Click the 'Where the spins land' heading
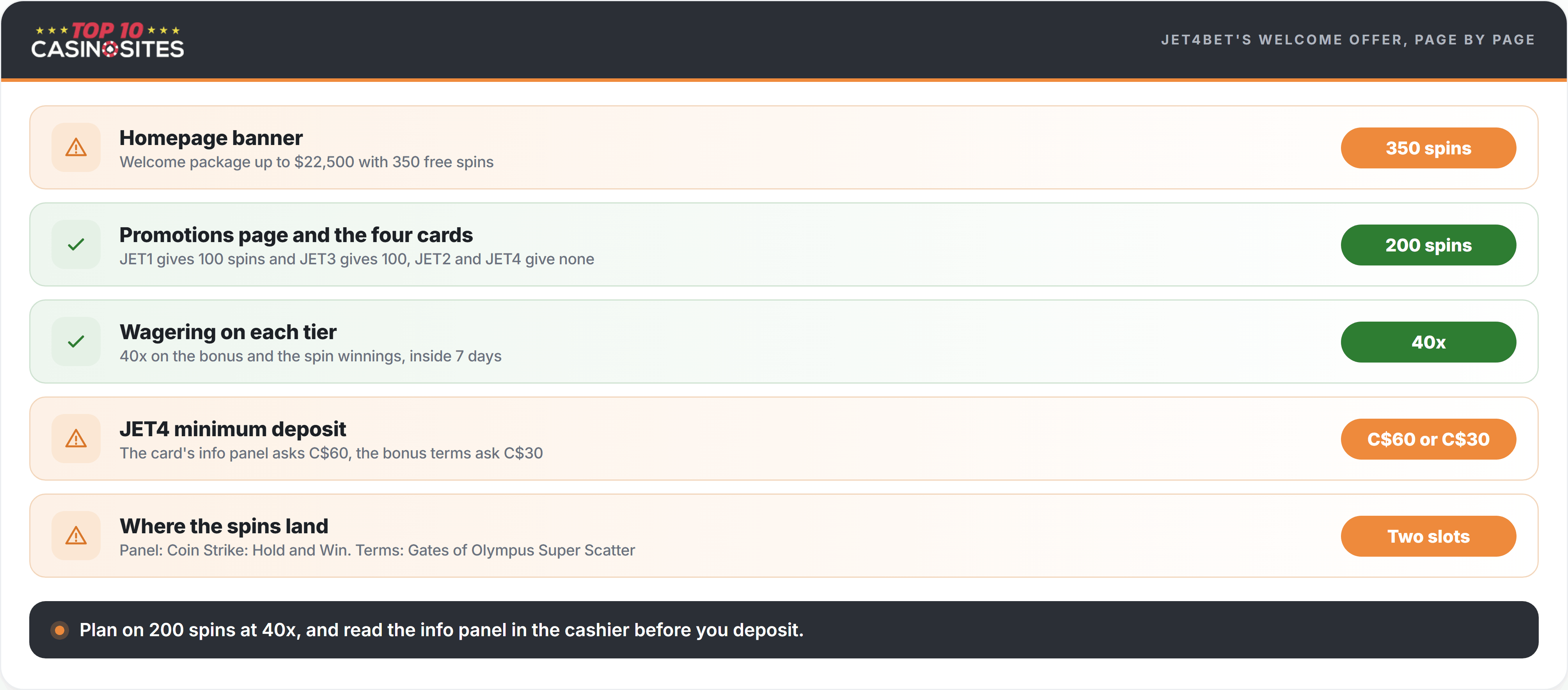The image size is (1568, 690). pos(223,526)
